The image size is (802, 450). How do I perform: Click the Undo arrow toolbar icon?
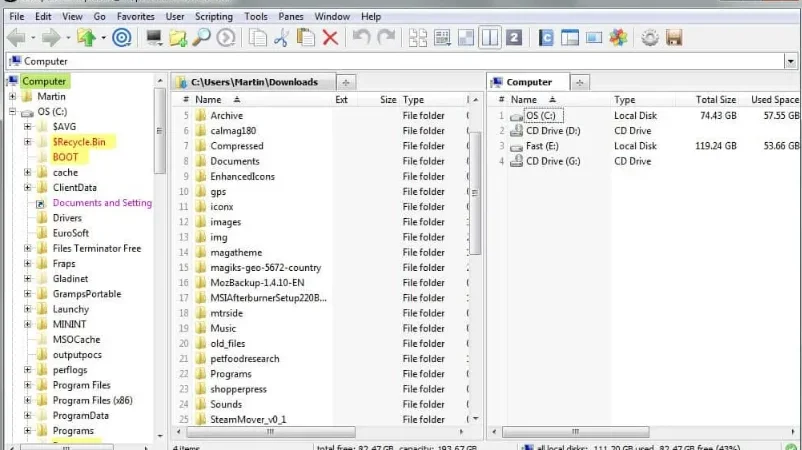point(362,38)
